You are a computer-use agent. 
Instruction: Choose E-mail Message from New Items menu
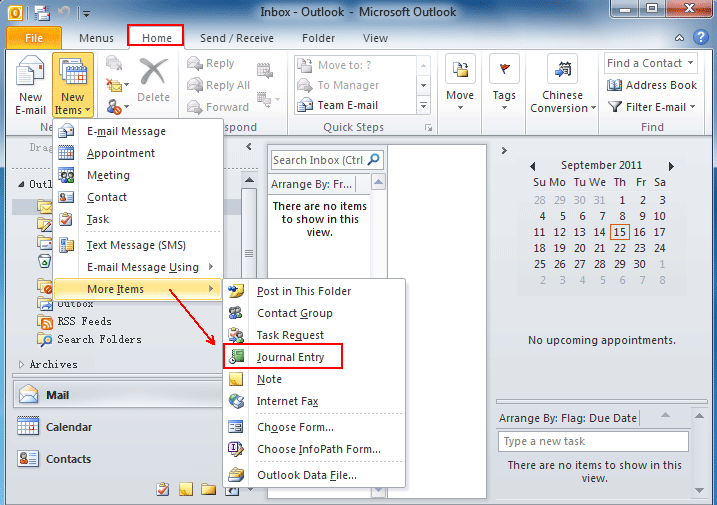(138, 131)
